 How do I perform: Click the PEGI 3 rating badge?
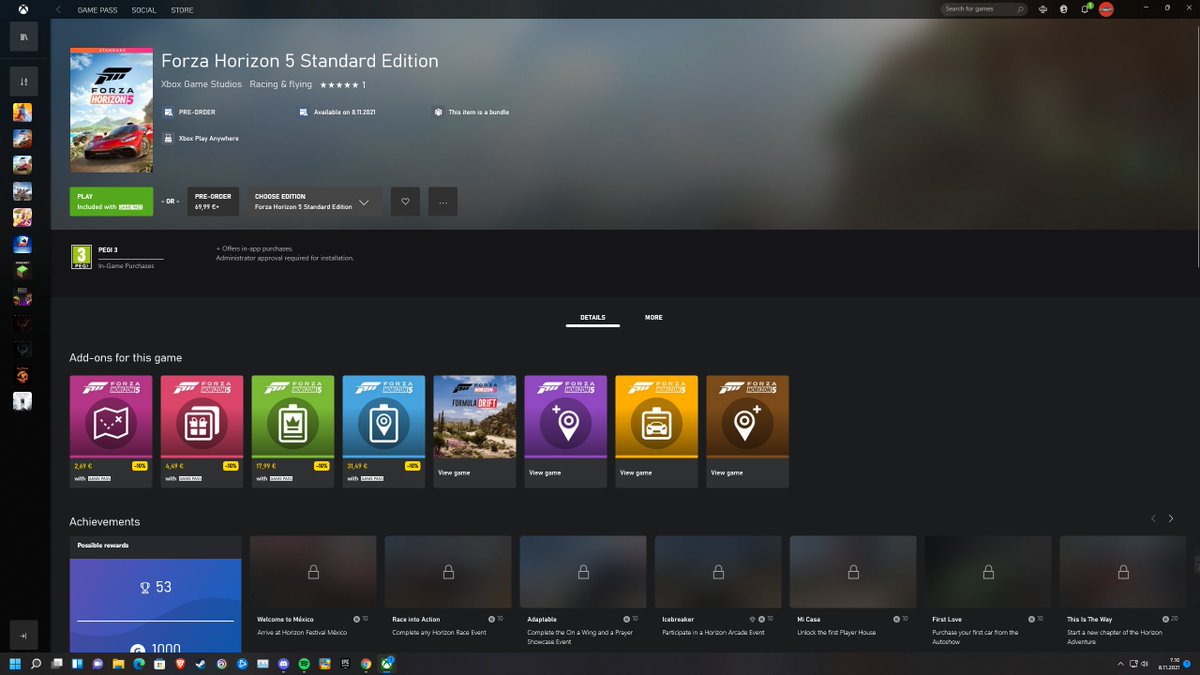pos(81,257)
